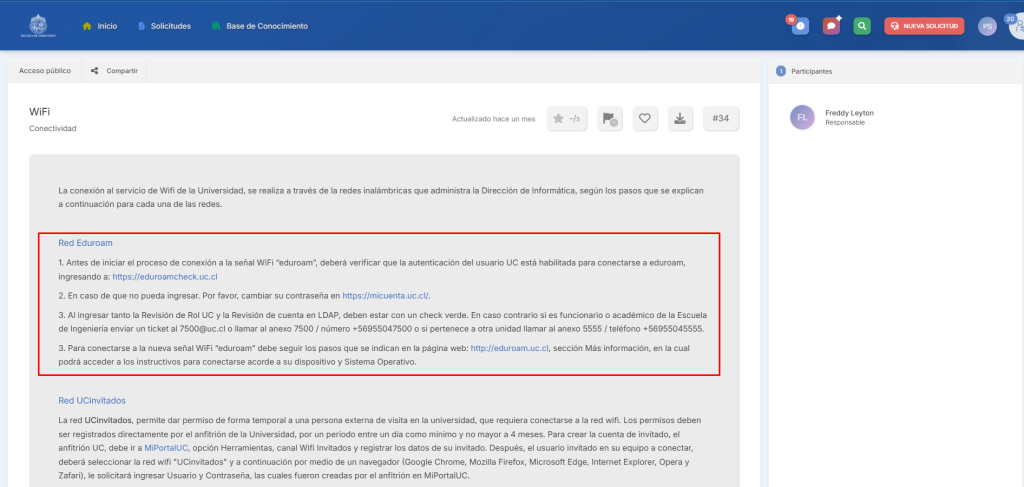Screen dimensions: 1024x487
Task: Like the article with the heart icon
Action: coord(645,119)
